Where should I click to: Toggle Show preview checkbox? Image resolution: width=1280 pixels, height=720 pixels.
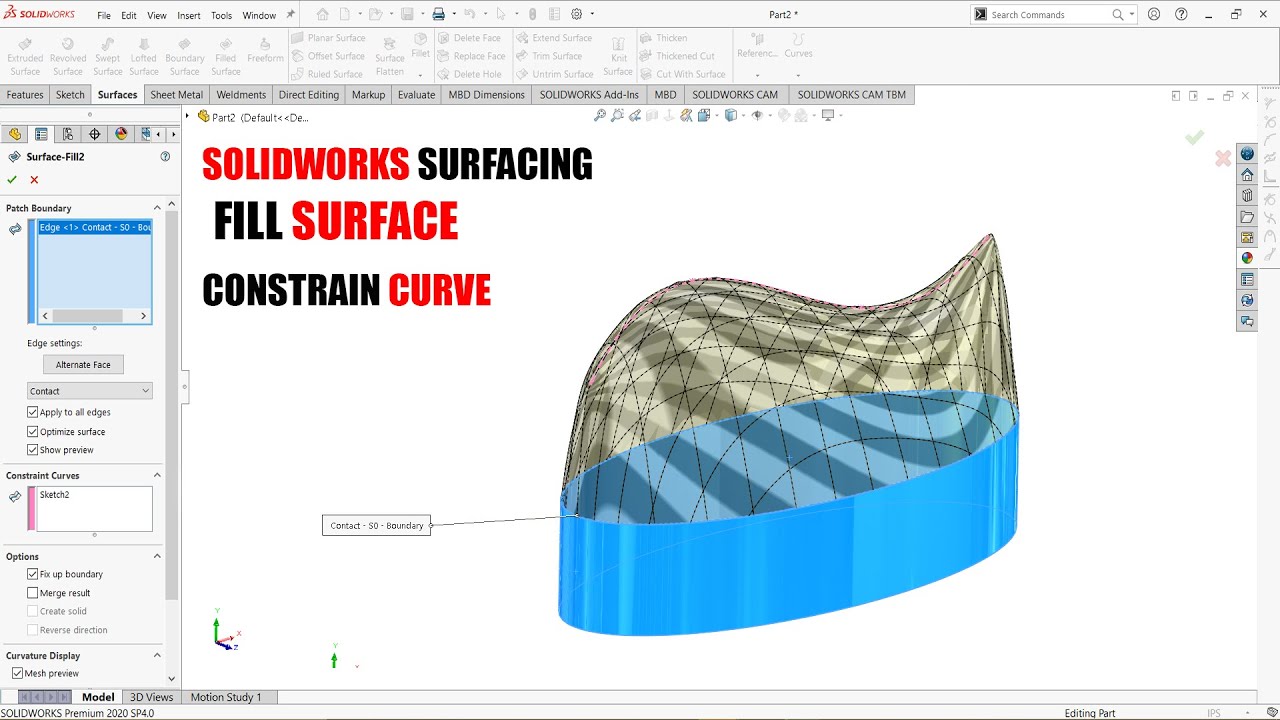pos(33,450)
